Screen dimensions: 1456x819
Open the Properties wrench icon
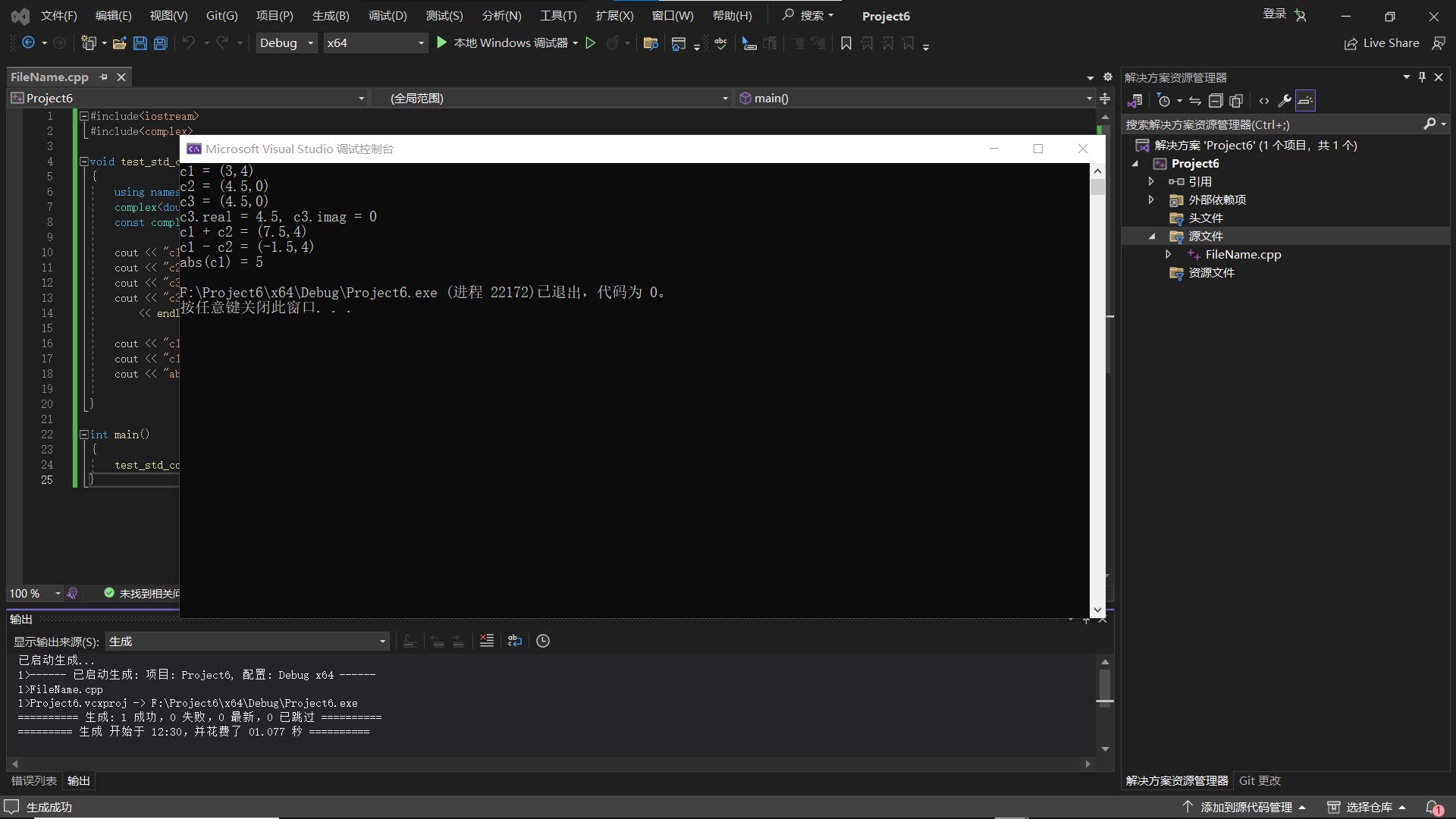coord(1285,101)
